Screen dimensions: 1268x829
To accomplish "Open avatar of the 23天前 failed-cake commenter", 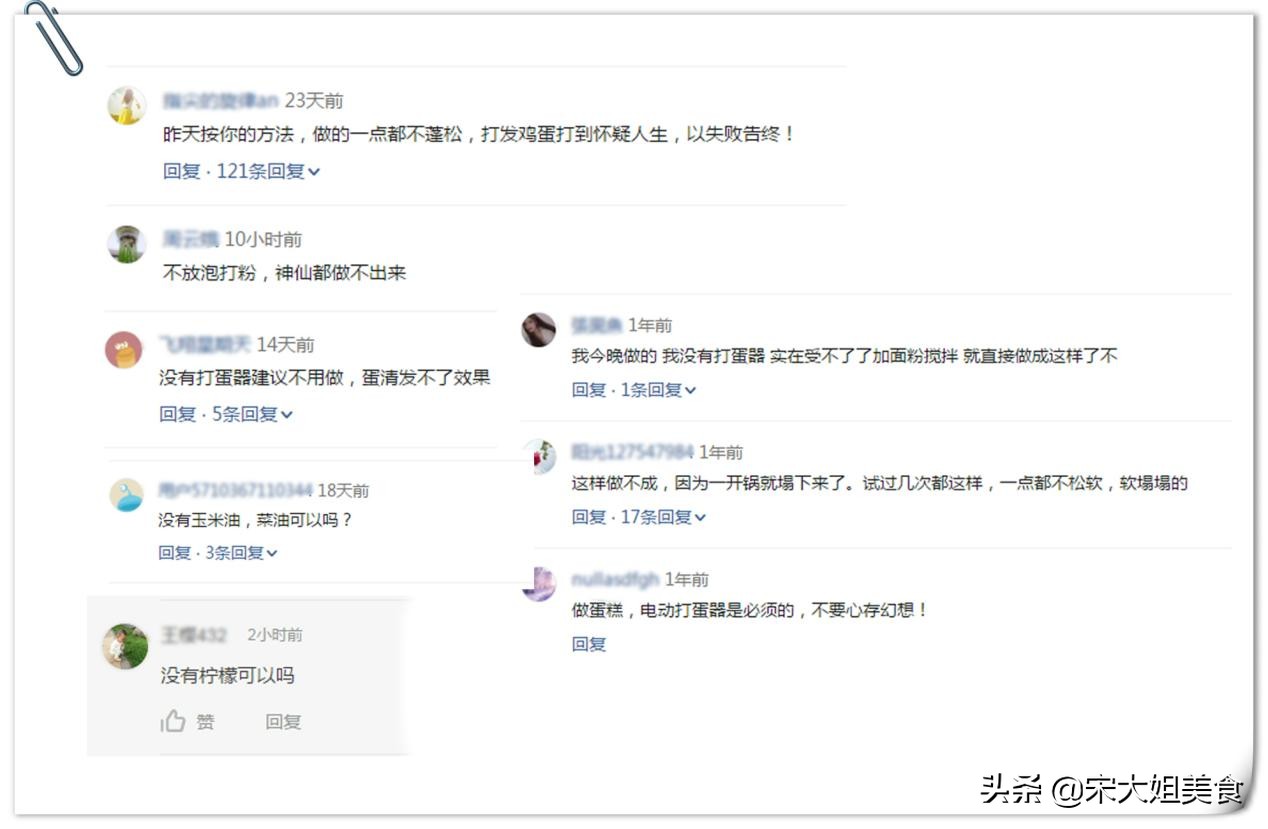I will coord(124,105).
